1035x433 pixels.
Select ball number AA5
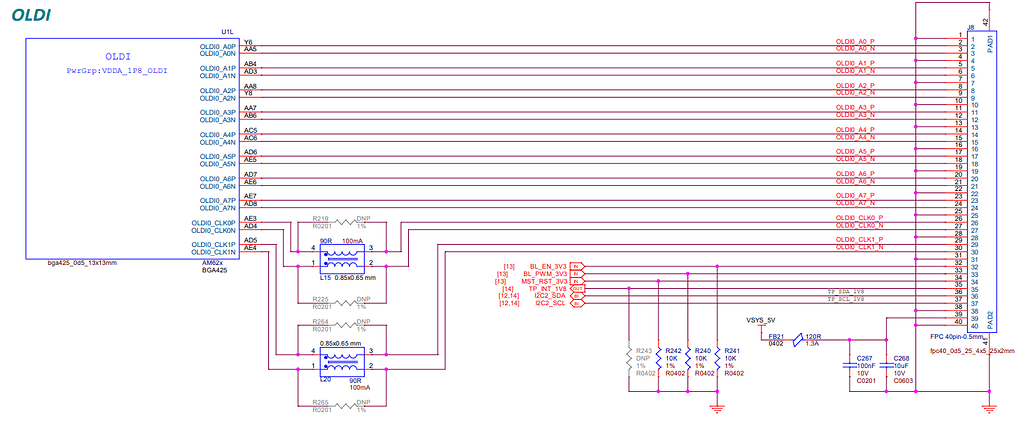(250, 50)
